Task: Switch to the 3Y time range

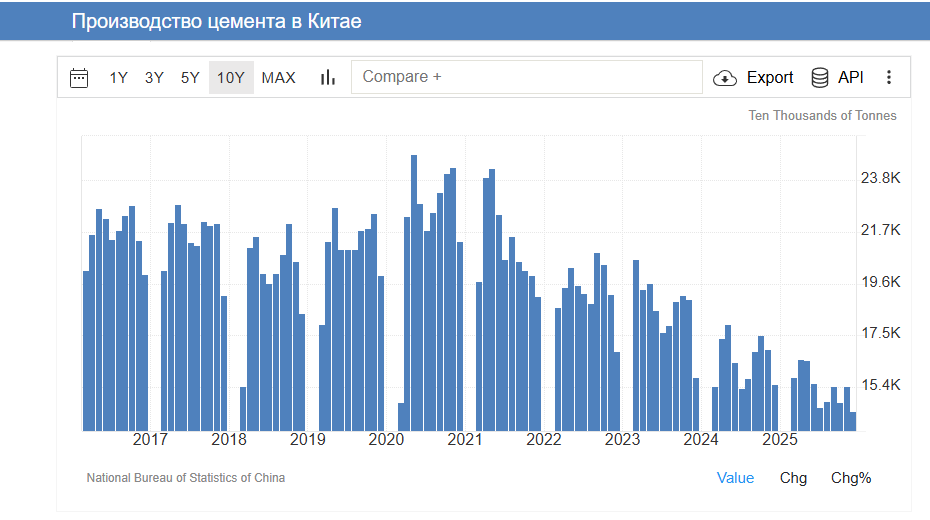Action: pos(154,78)
